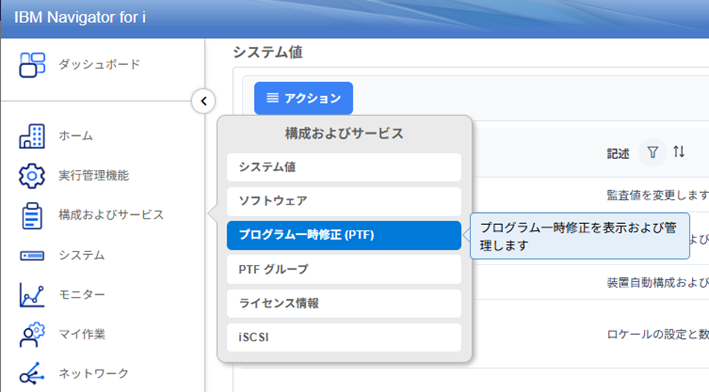Click the ロケールの設定と数 description cell
The image size is (709, 392).
[x=657, y=334]
